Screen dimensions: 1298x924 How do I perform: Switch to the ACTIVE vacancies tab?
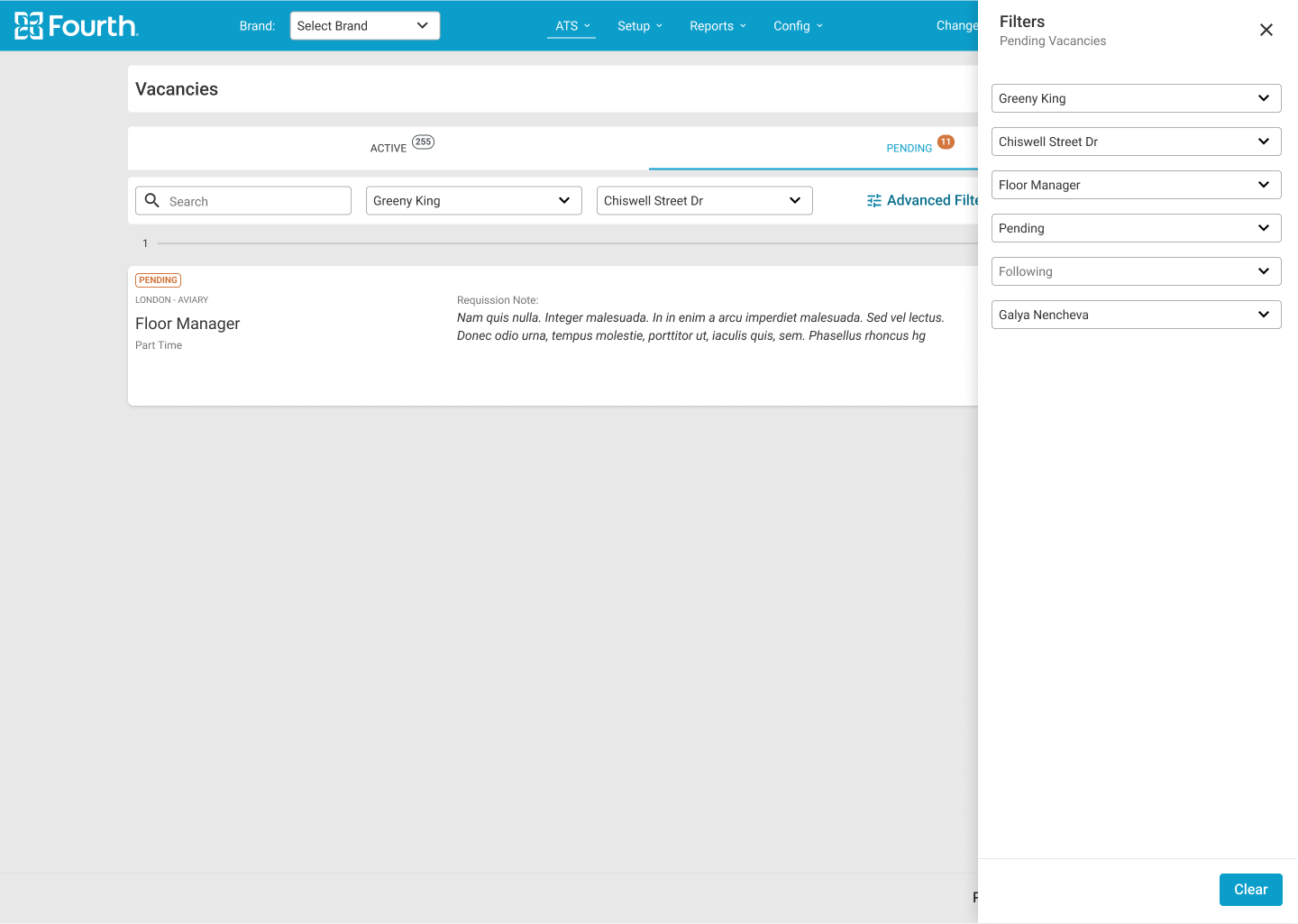point(388,148)
